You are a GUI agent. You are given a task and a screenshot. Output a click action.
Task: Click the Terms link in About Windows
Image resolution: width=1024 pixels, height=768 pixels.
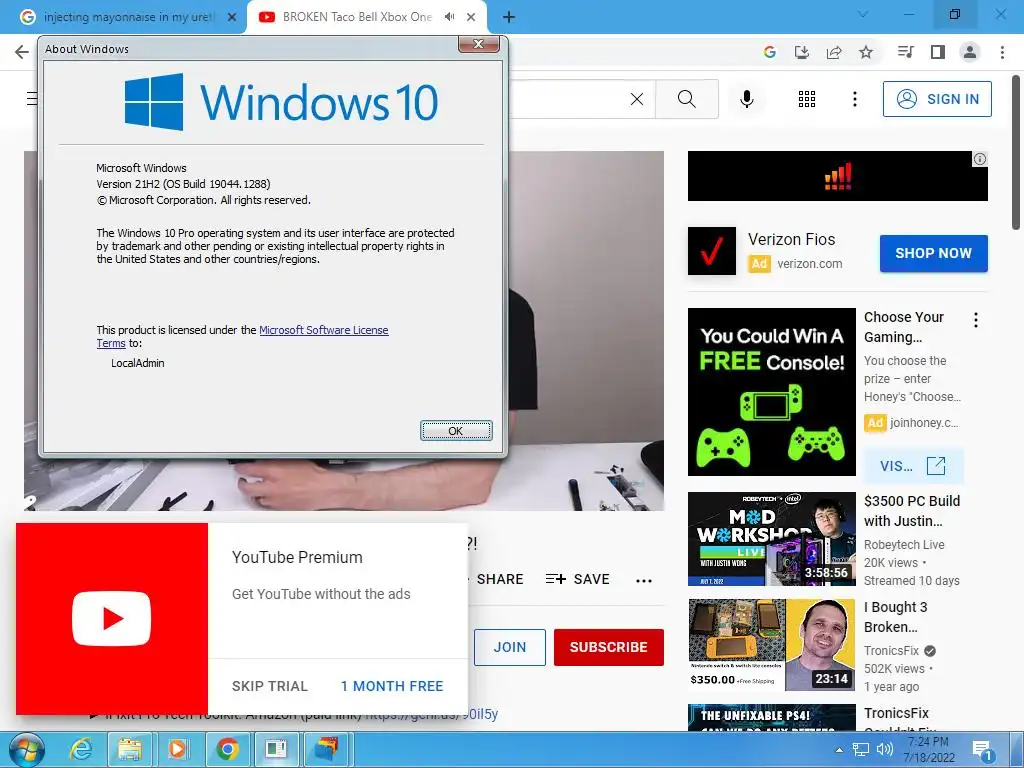point(110,343)
